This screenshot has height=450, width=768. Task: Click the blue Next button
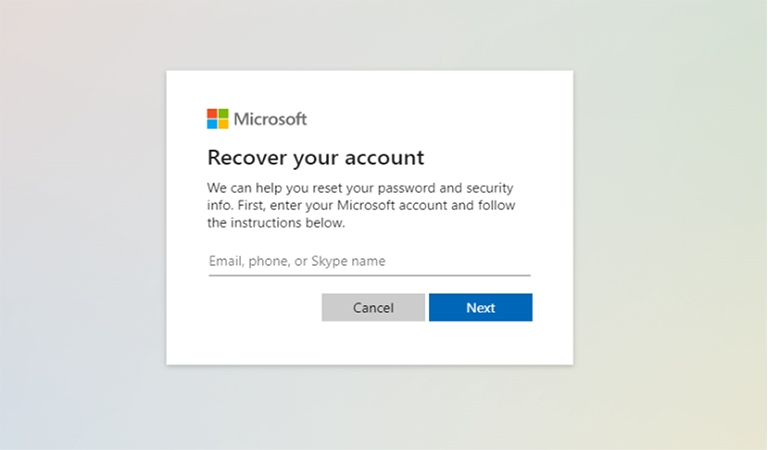pos(480,308)
